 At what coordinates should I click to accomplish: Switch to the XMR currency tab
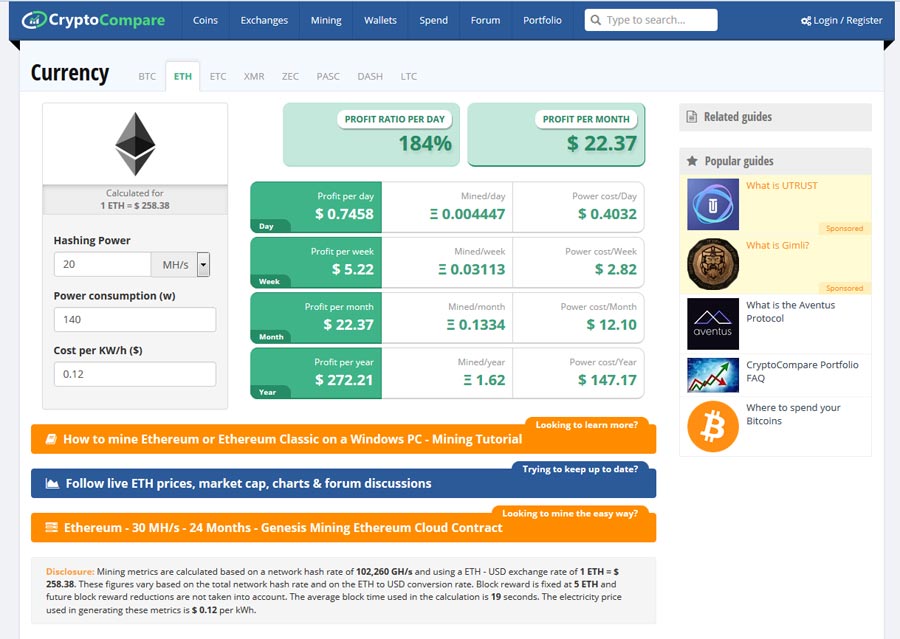(x=254, y=76)
